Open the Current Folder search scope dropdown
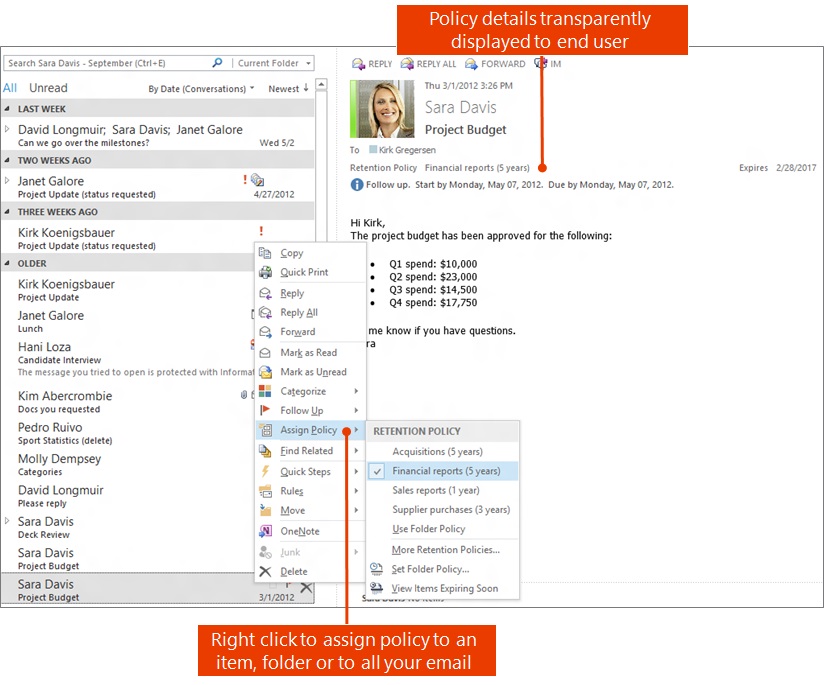The width and height of the screenshot is (824, 685). tap(274, 63)
